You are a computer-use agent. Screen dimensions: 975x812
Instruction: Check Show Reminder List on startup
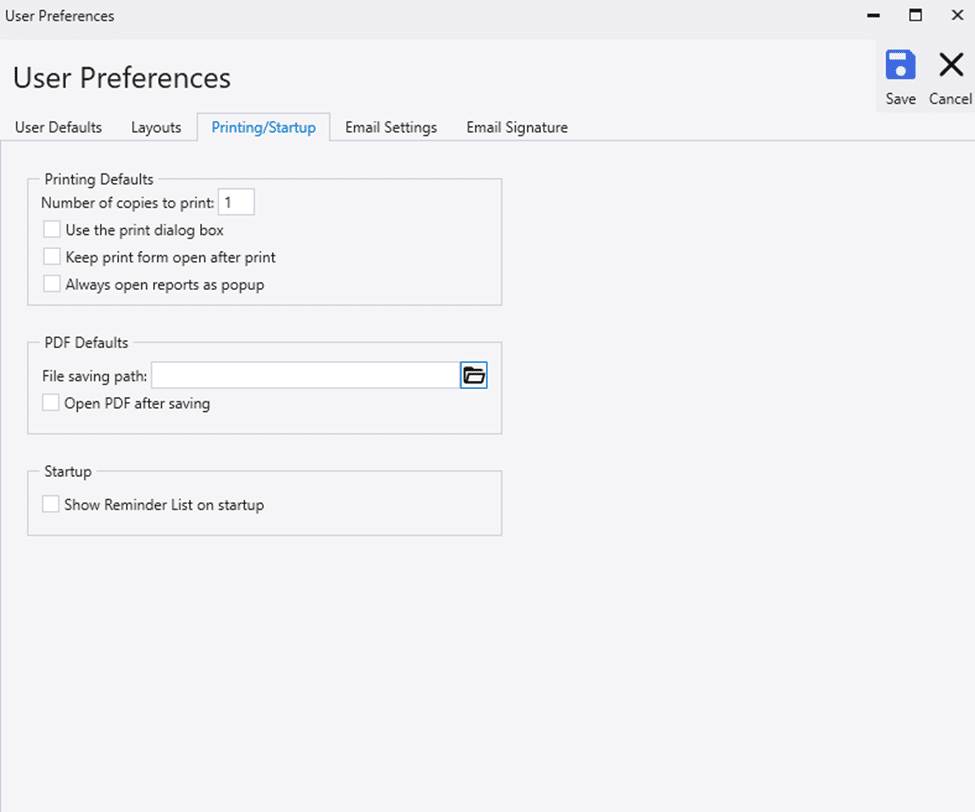click(50, 504)
